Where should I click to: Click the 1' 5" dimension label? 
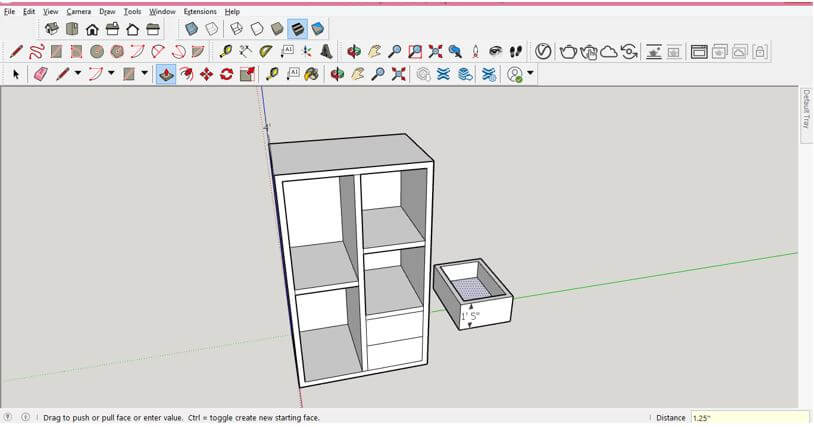[471, 315]
